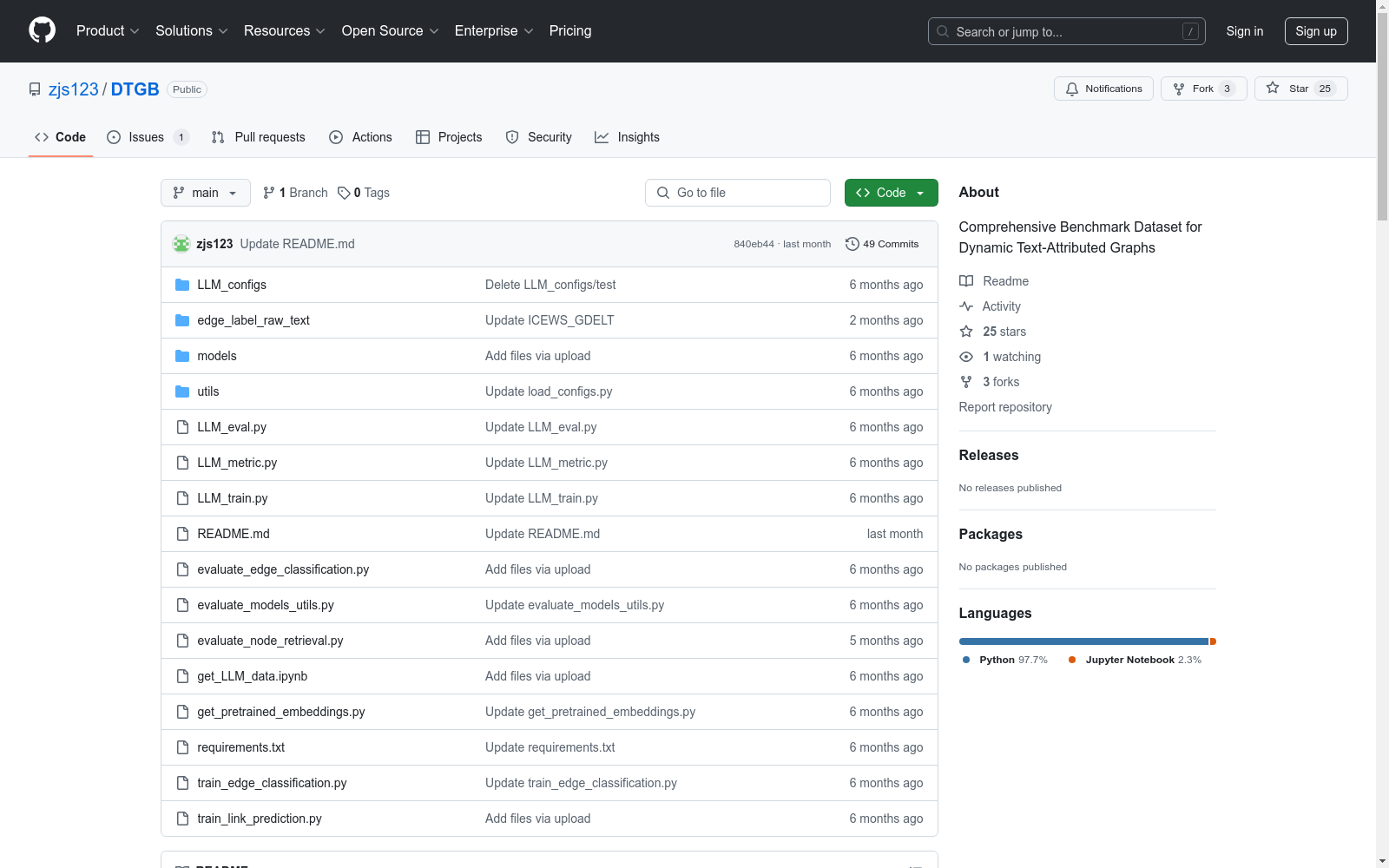Click the Sign up button
1389x868 pixels.
[1316, 31]
